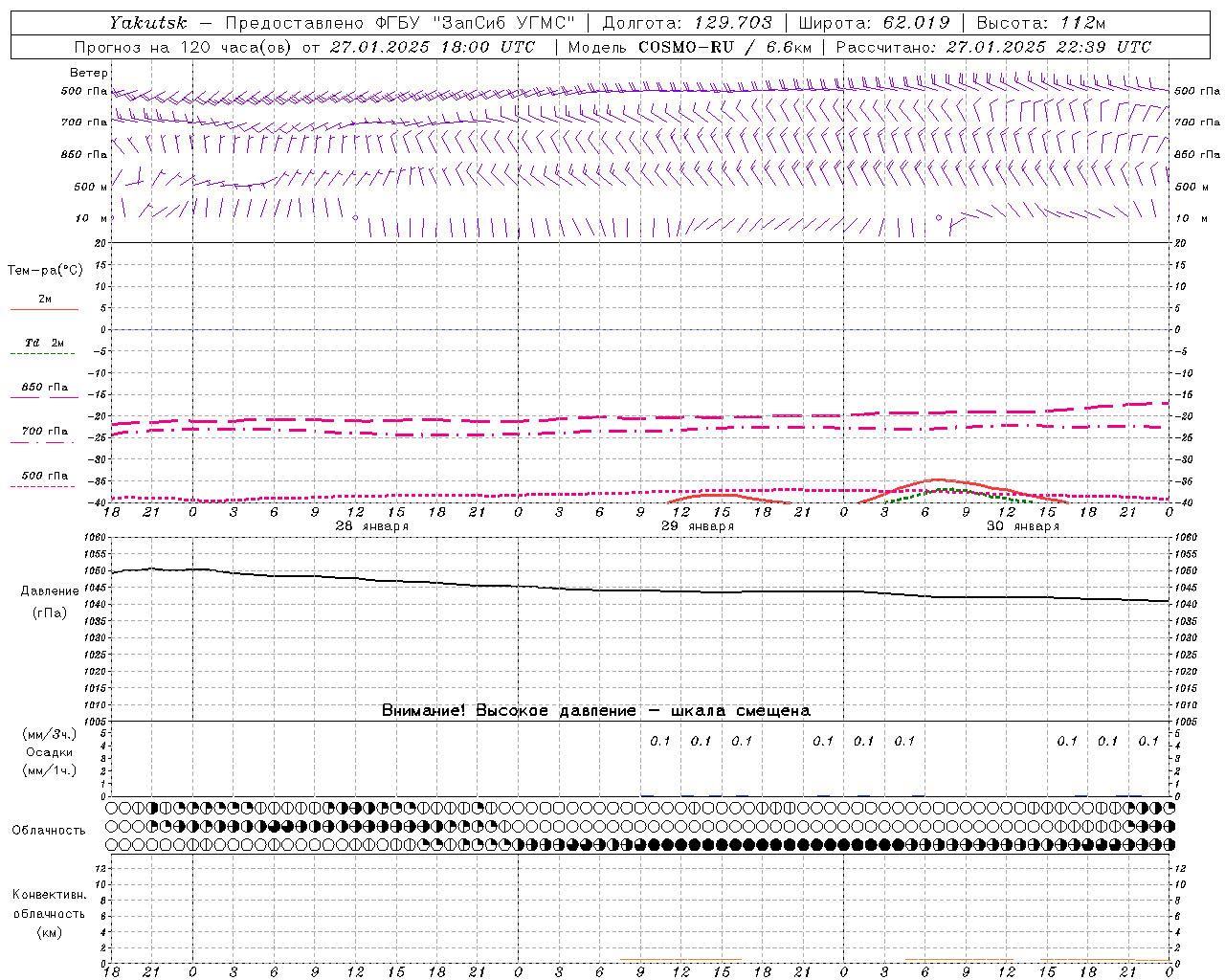Click the Модель COSMO-RU / 6.6км text

[690, 47]
